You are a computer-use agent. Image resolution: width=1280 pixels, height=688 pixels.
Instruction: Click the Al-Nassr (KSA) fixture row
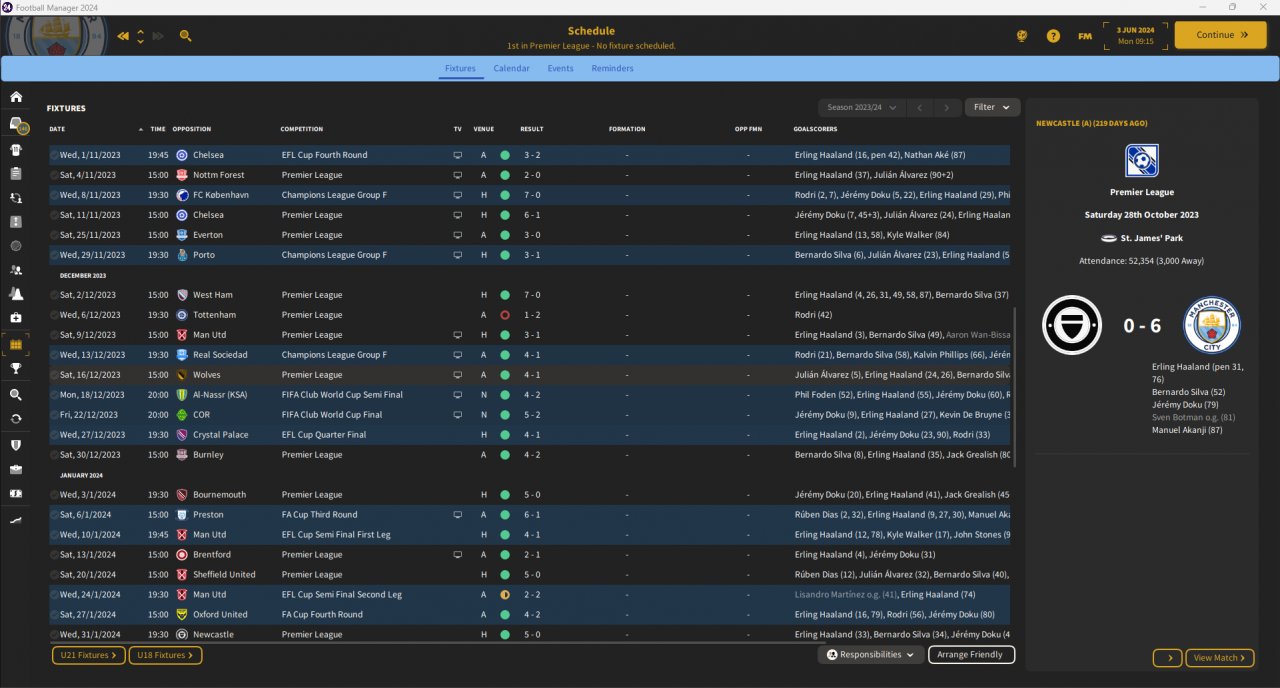point(529,395)
